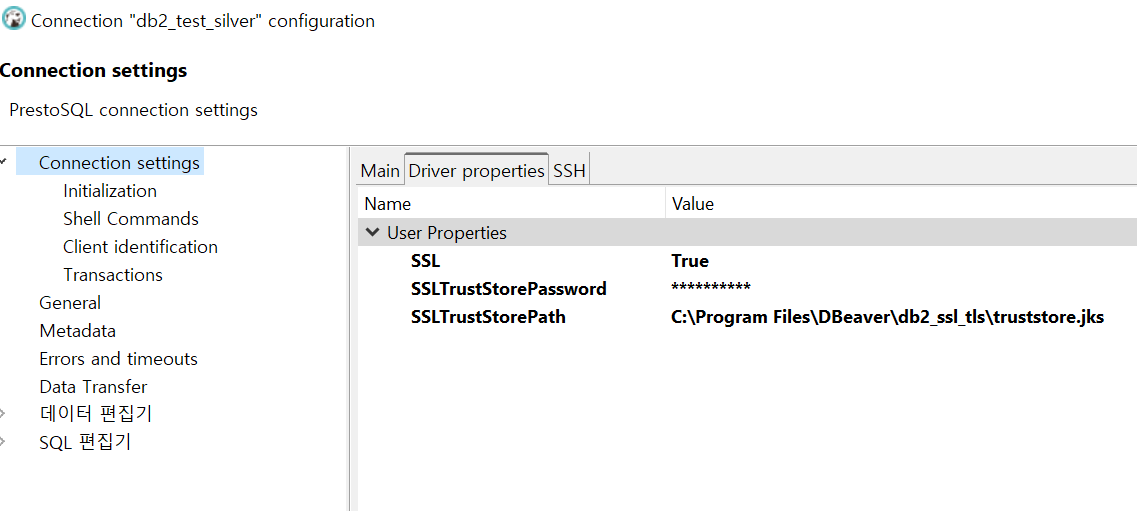Select the Driver properties tab
Screen dimensions: 1137x511
476,170
